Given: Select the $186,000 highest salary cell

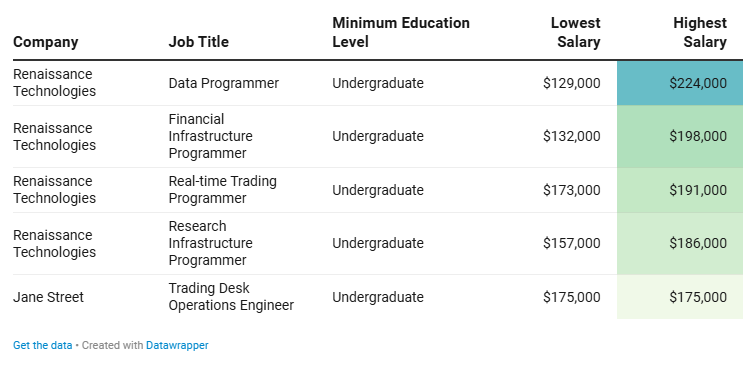Looking at the screenshot, I should 680,243.
